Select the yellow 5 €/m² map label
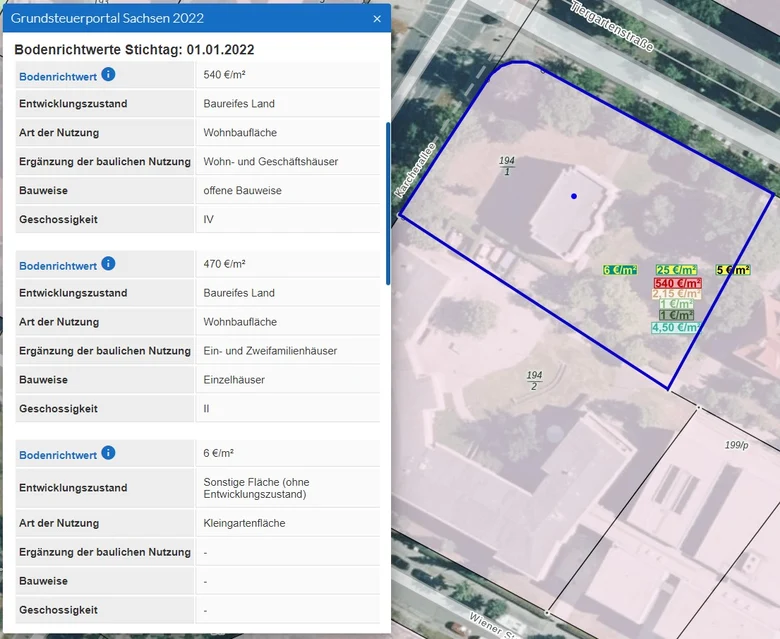Screen dimensions: 780x639 [733, 270]
